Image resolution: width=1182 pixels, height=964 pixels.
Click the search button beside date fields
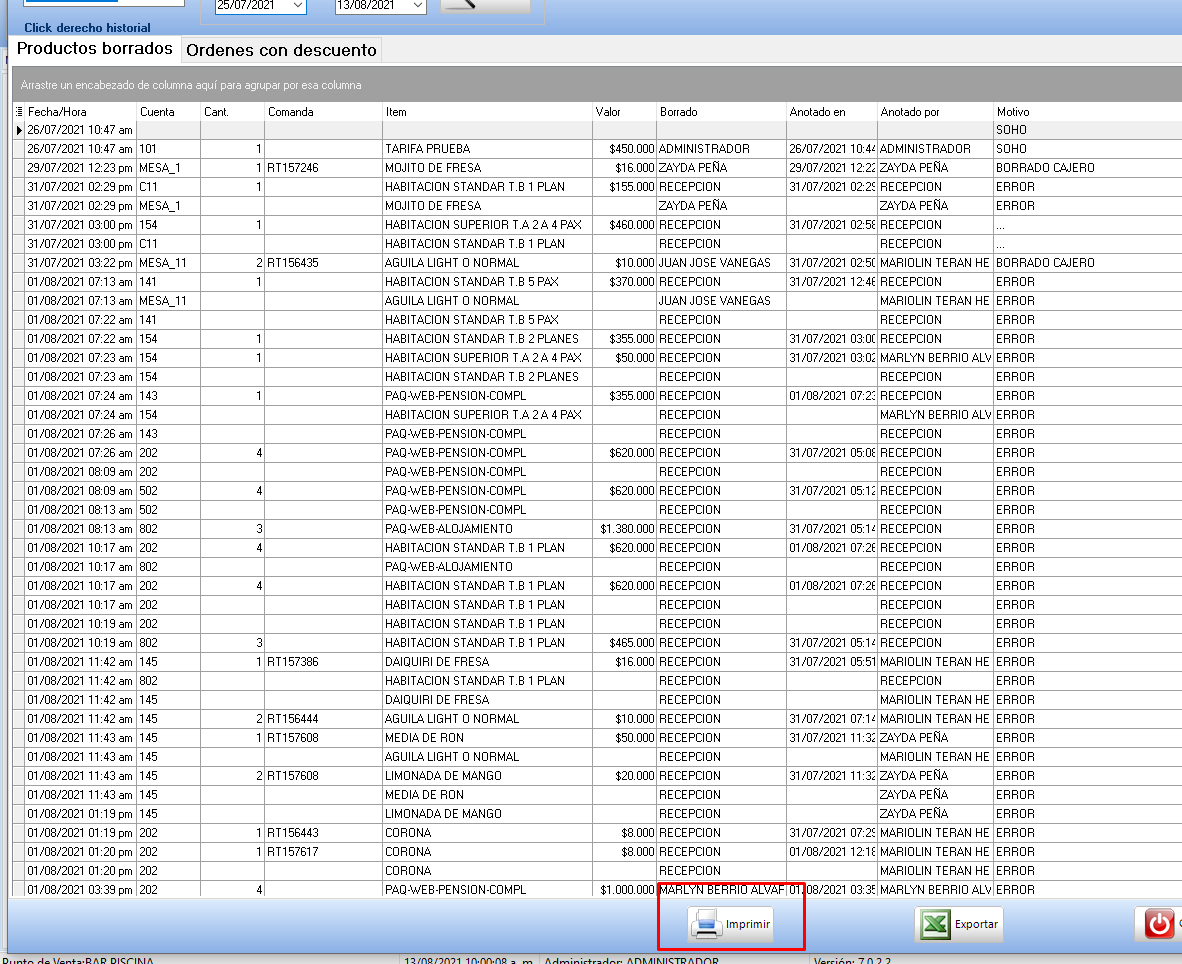[x=485, y=6]
